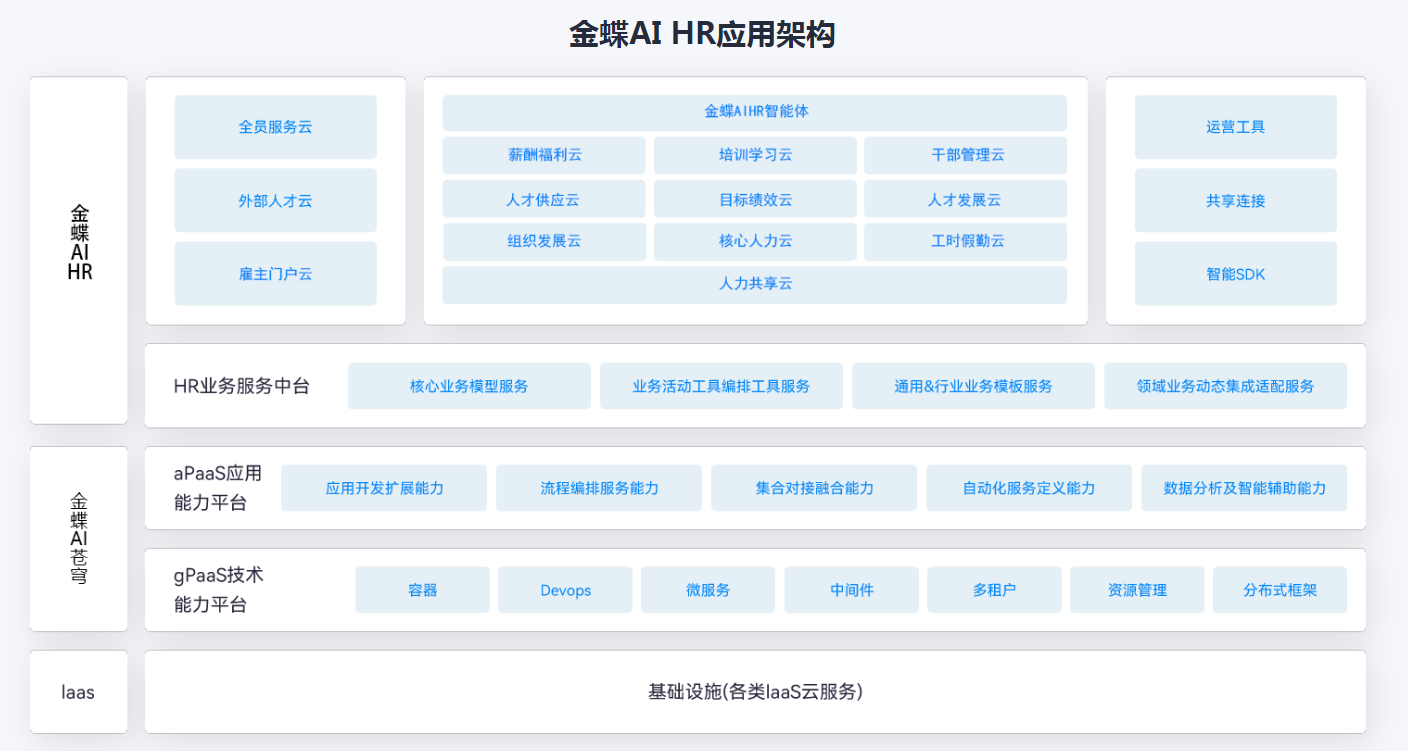Click the 工时假勤云 module
Screen dimensions: 1408x751
click(x=965, y=242)
